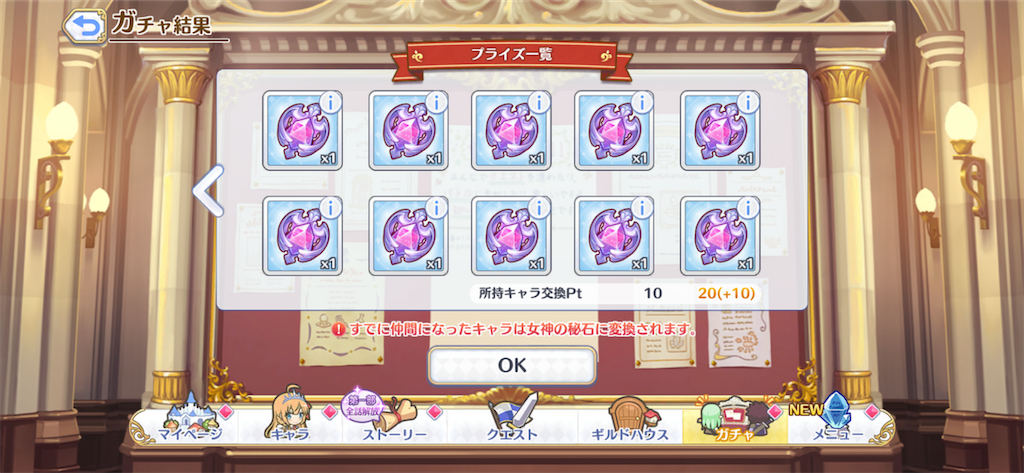This screenshot has height=473, width=1024.
Task: Open info on fourth bottom-row prize
Action: tap(643, 208)
